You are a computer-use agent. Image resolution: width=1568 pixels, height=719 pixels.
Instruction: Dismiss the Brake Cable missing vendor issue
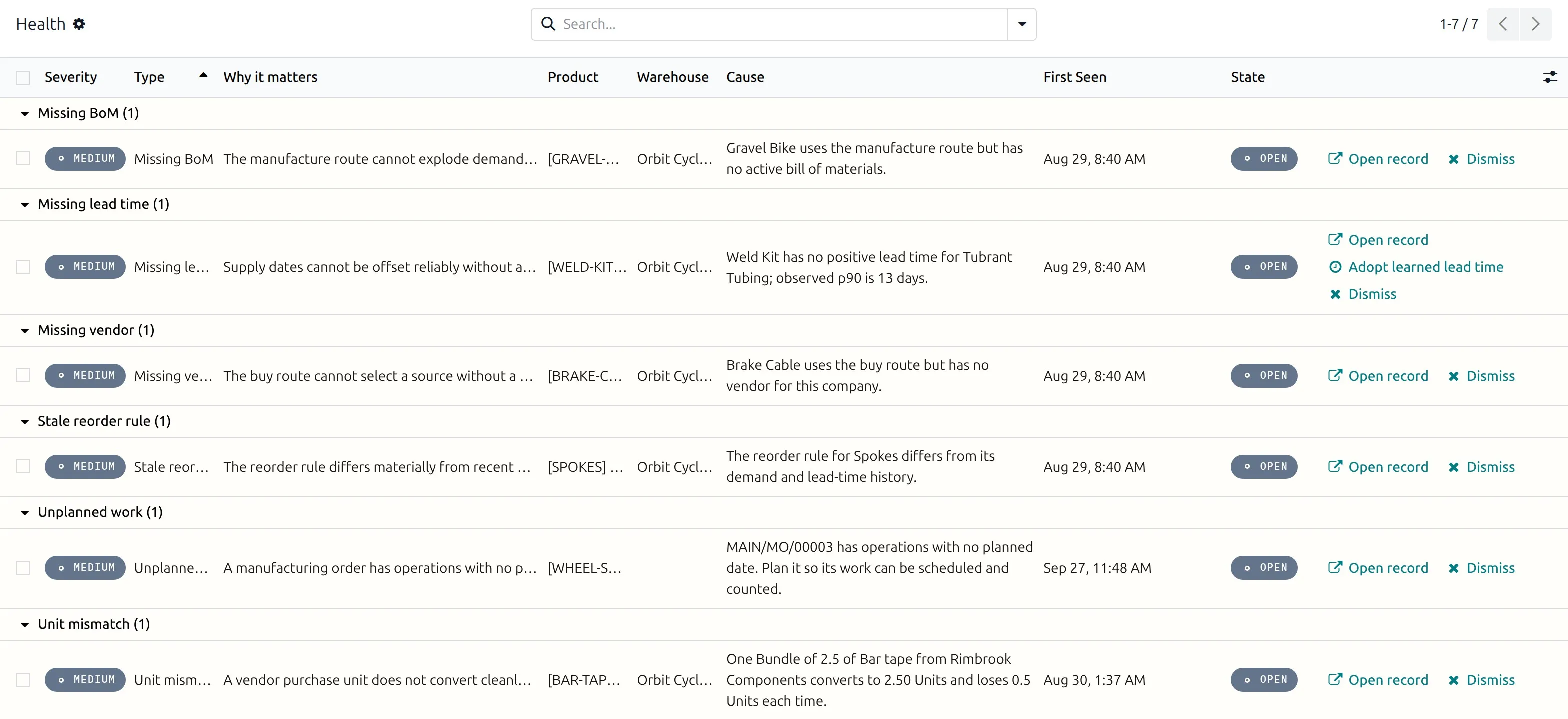[1481, 376]
